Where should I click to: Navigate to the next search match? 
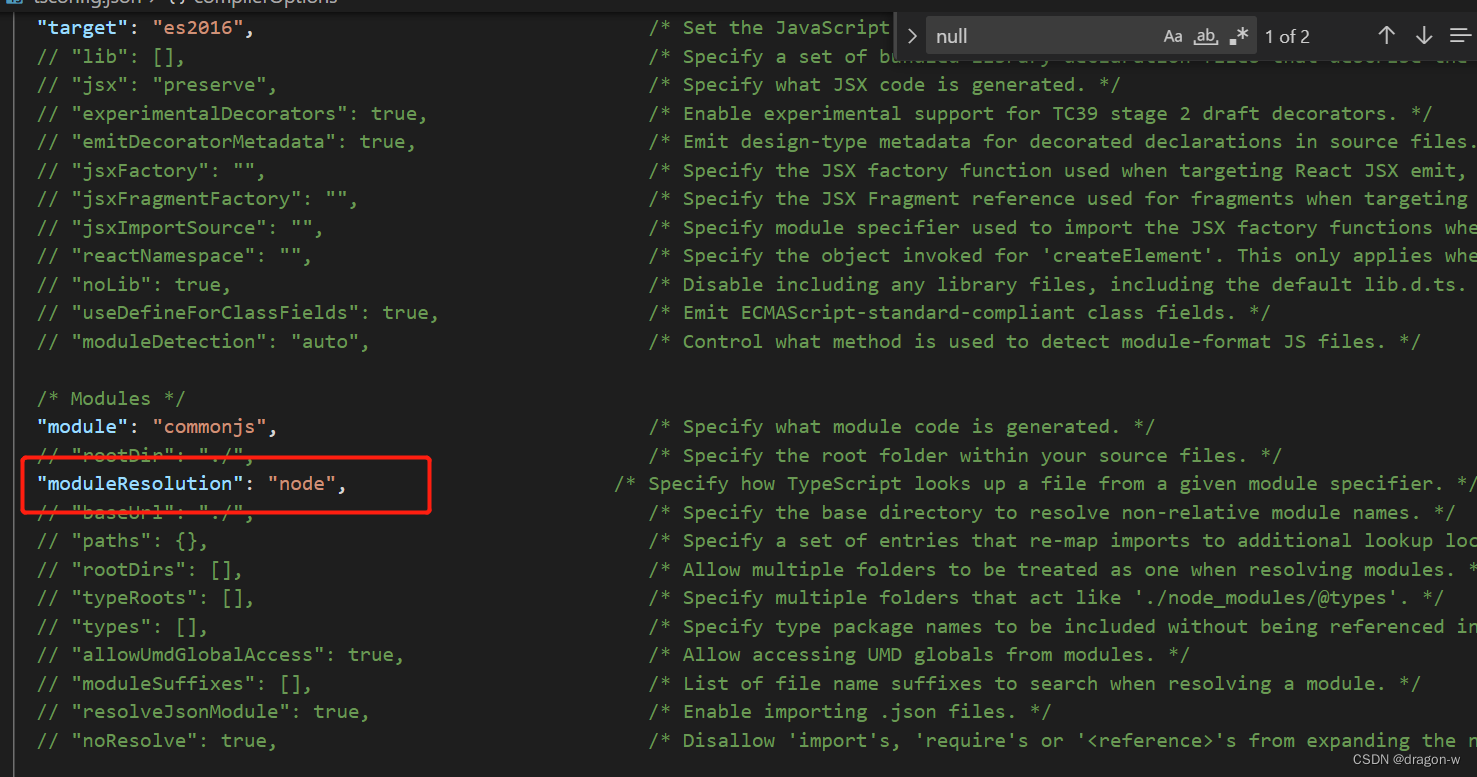click(1424, 35)
